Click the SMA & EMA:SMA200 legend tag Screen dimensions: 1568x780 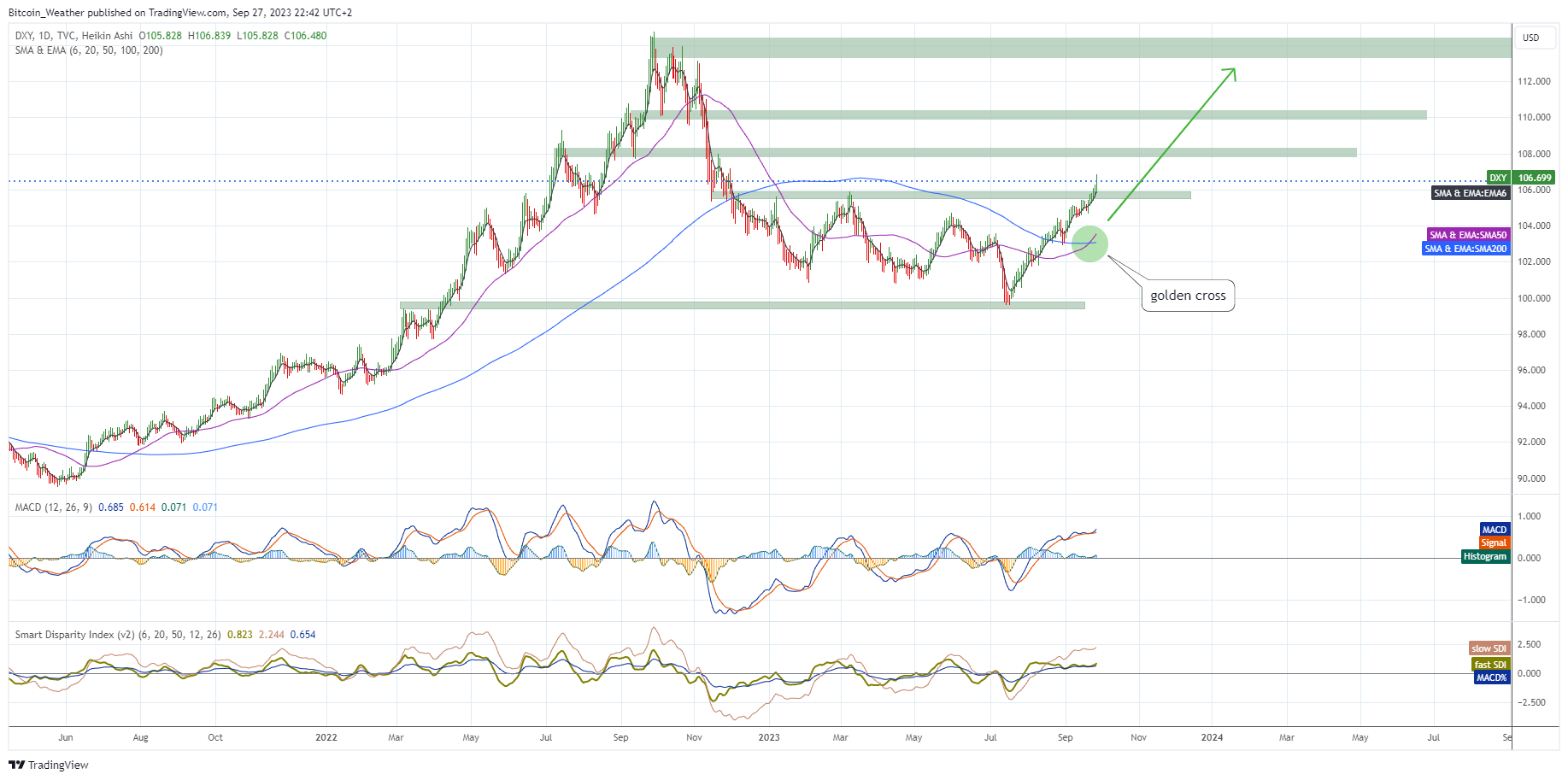1465,249
